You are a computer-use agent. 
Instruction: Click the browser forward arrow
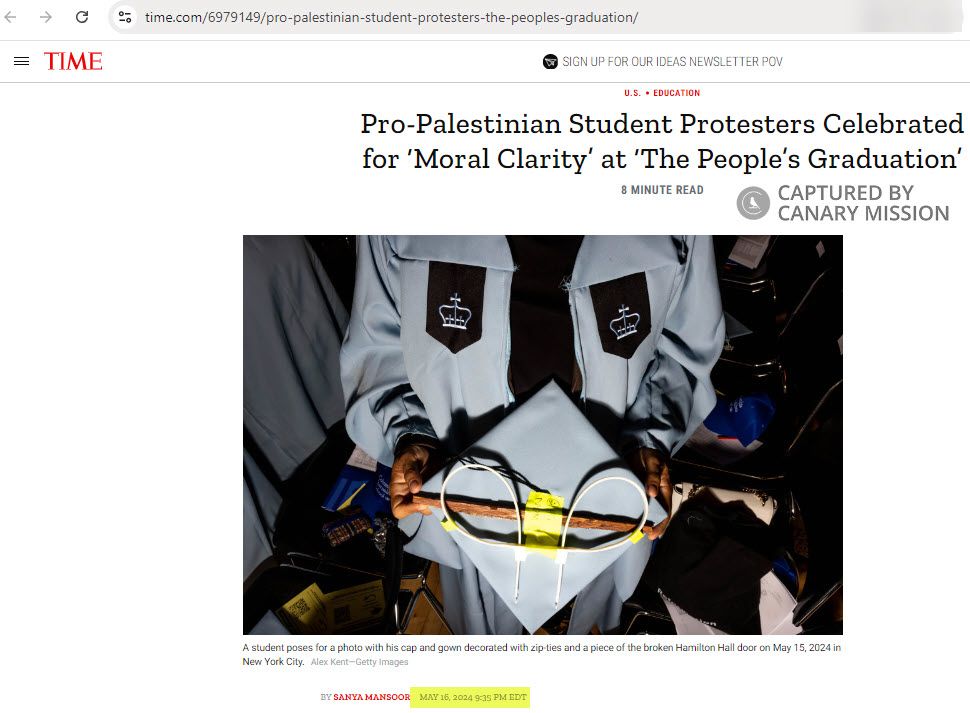46,17
